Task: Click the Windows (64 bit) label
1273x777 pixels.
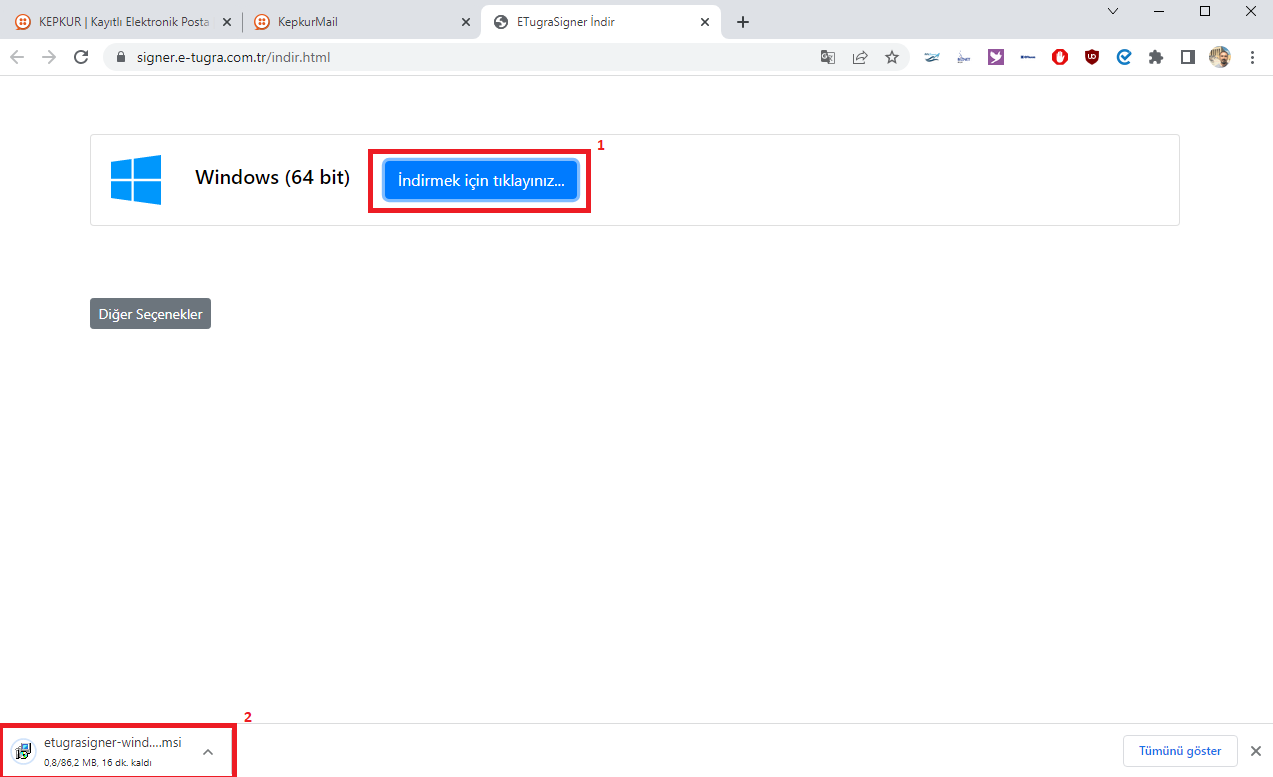Action: pyautogui.click(x=272, y=178)
